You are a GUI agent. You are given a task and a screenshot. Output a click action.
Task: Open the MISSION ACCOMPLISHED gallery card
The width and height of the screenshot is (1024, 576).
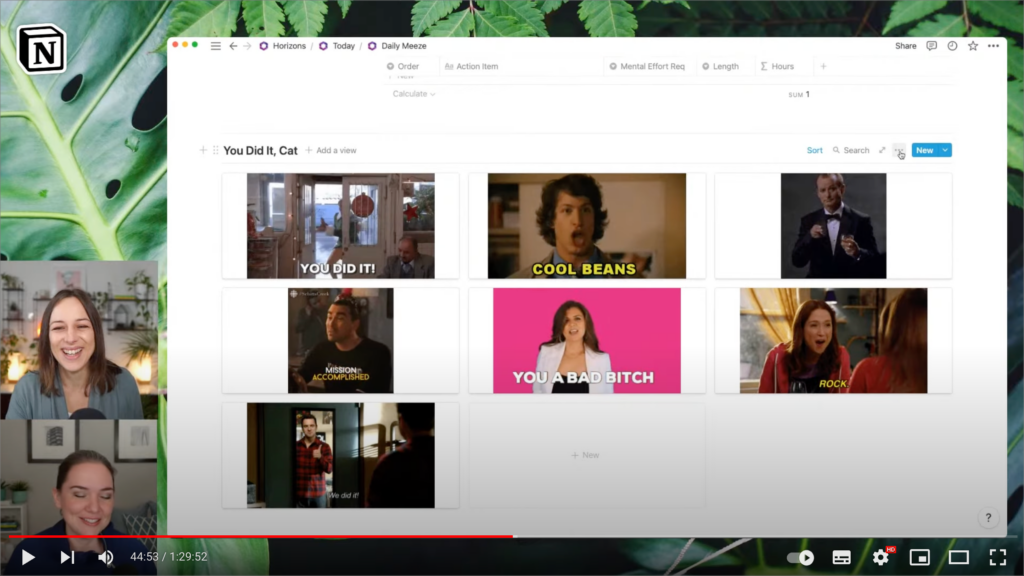[340, 341]
